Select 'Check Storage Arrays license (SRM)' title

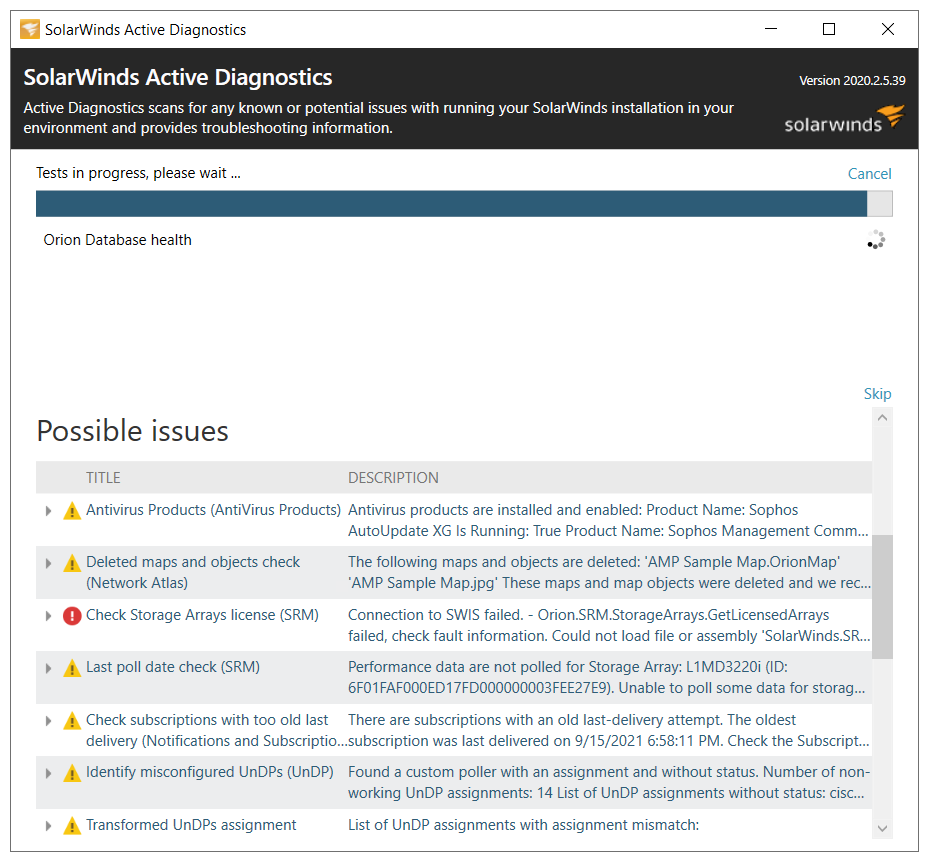point(202,615)
